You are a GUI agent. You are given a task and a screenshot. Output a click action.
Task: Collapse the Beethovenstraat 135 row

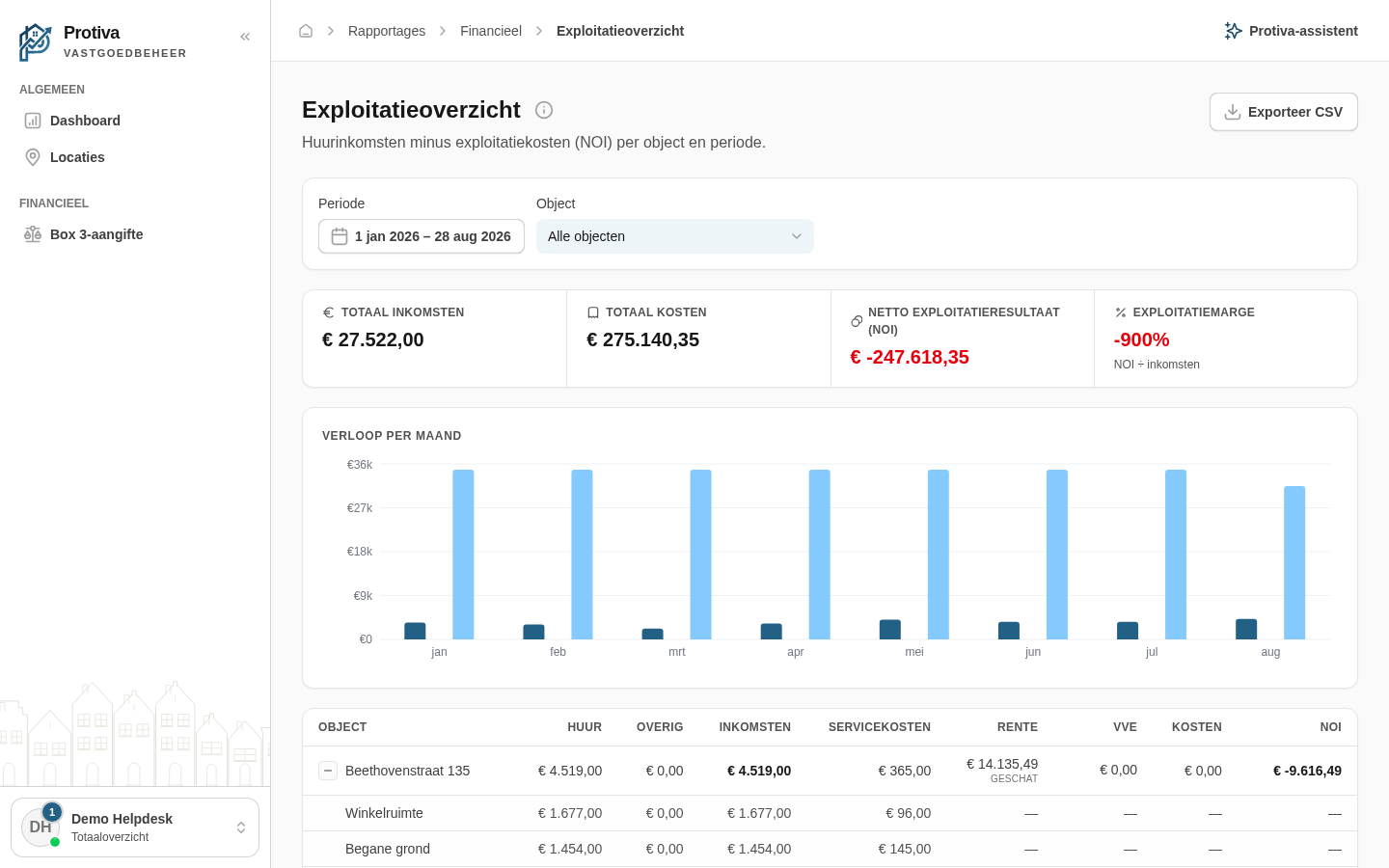coord(328,771)
